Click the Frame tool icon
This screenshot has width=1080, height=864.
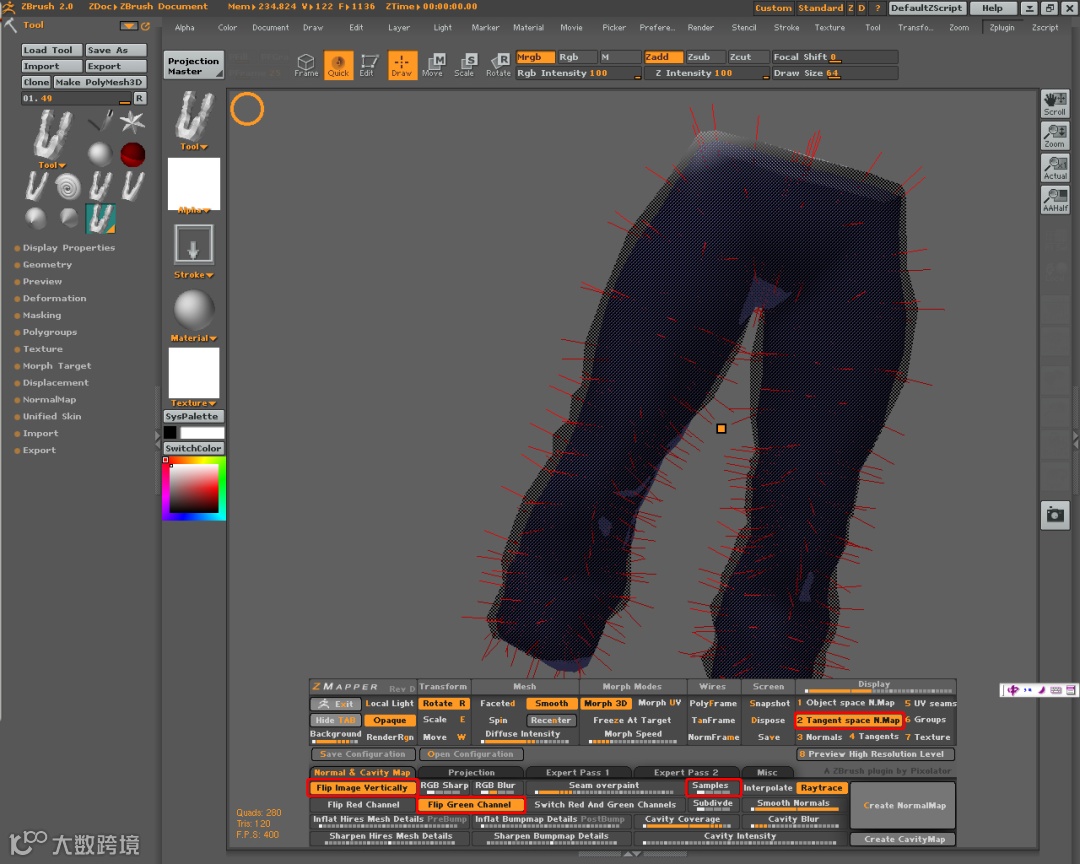click(306, 65)
